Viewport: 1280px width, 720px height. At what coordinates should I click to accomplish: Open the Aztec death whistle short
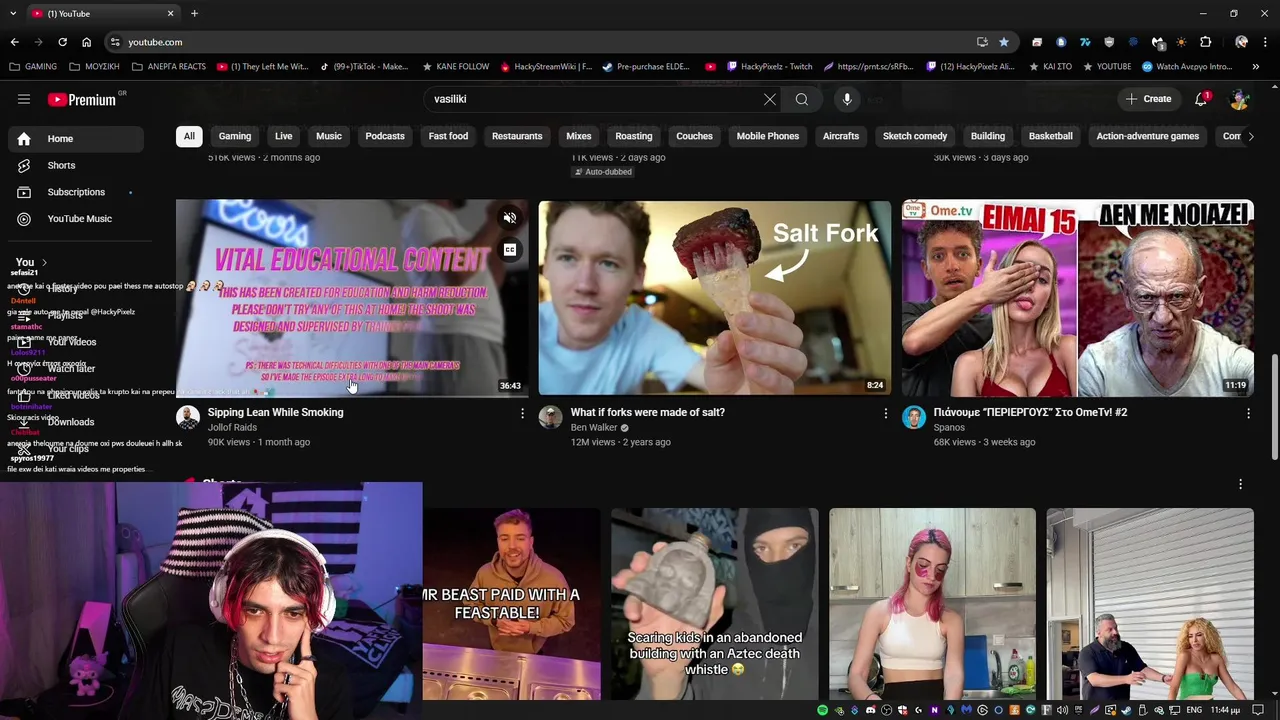tap(715, 604)
